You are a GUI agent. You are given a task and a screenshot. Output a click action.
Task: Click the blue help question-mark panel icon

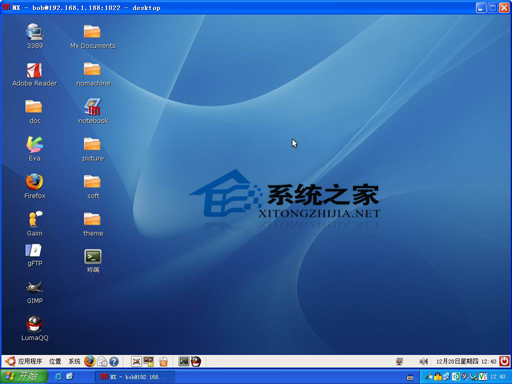[x=114, y=362]
